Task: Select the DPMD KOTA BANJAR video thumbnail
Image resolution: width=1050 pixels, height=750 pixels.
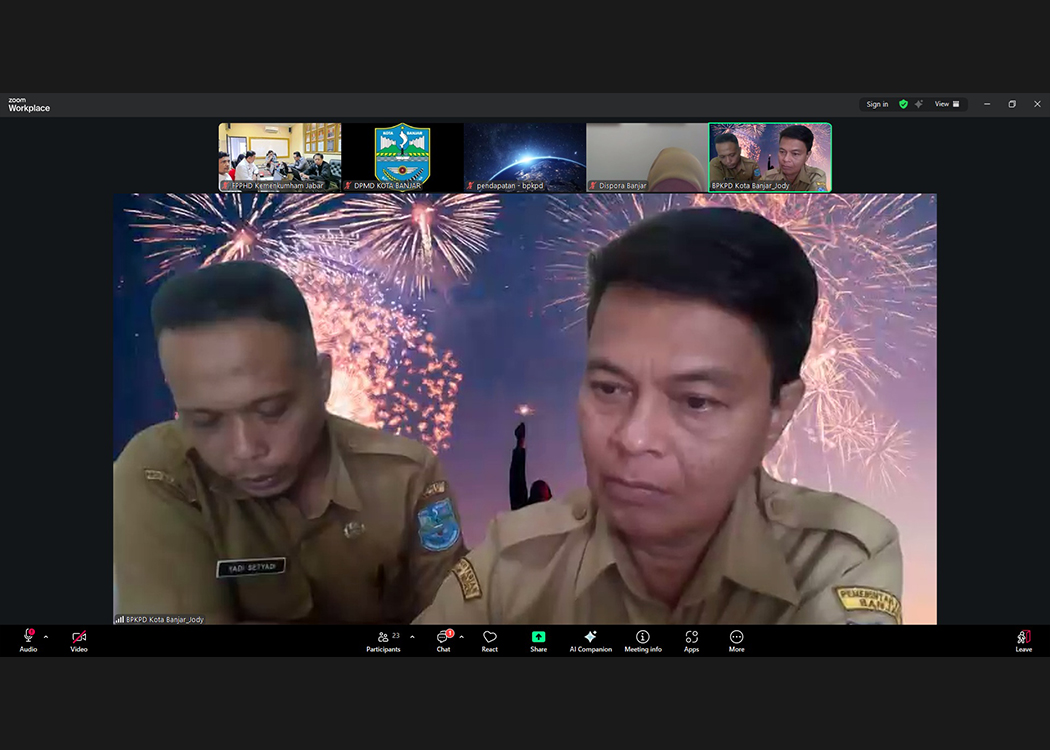Action: click(402, 156)
